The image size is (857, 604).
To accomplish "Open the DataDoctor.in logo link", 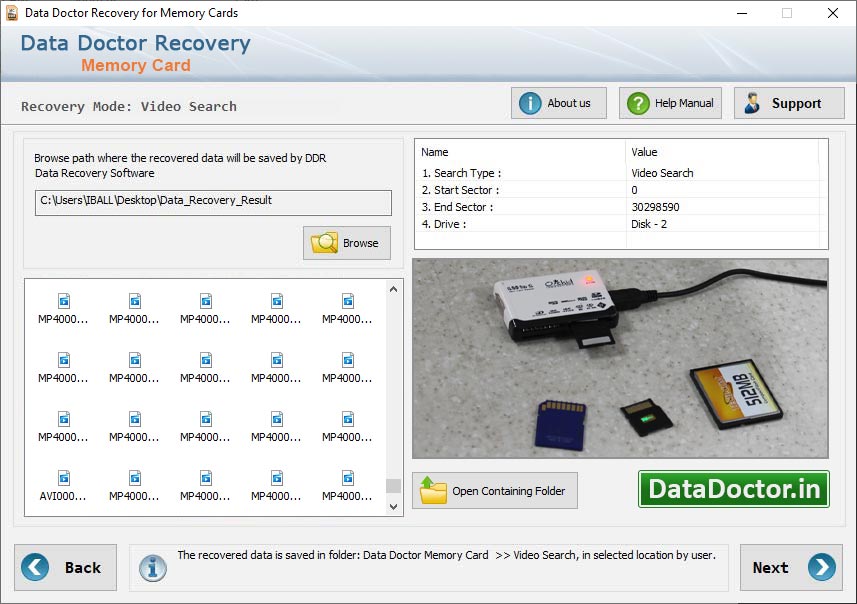I will [733, 489].
